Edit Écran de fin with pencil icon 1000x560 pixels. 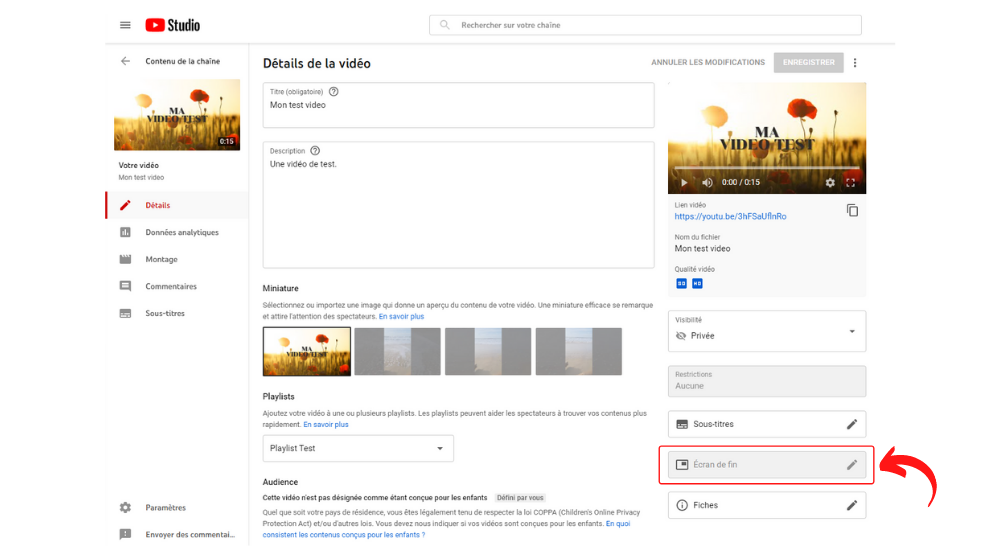click(851, 465)
